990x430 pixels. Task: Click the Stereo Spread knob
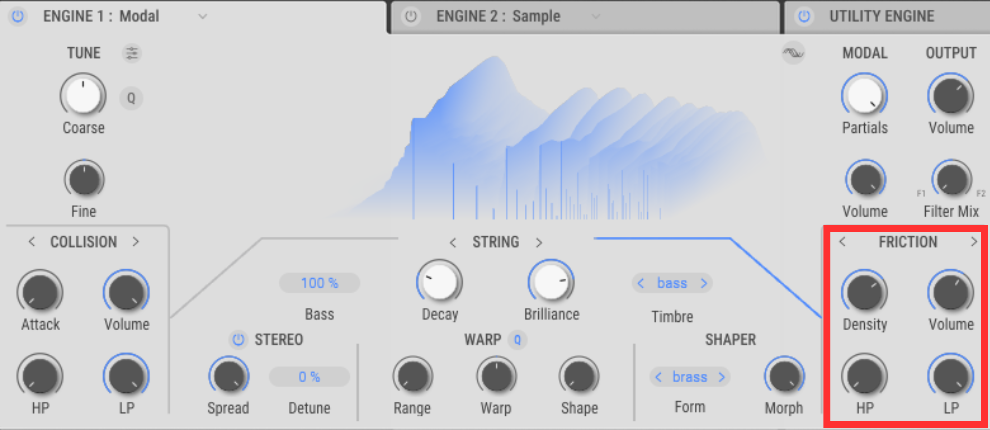(229, 376)
